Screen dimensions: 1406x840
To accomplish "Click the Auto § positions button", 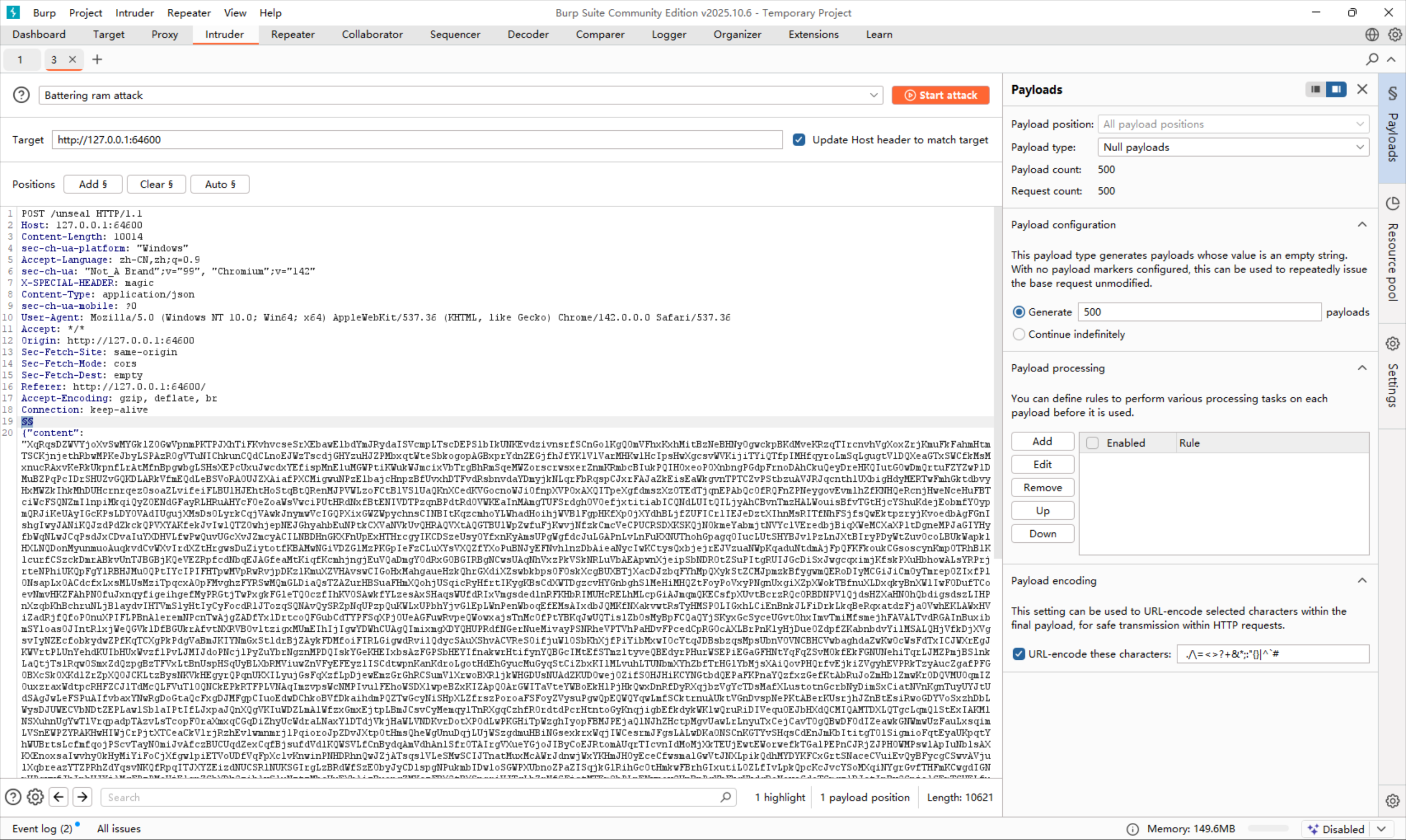I will pyautogui.click(x=220, y=184).
